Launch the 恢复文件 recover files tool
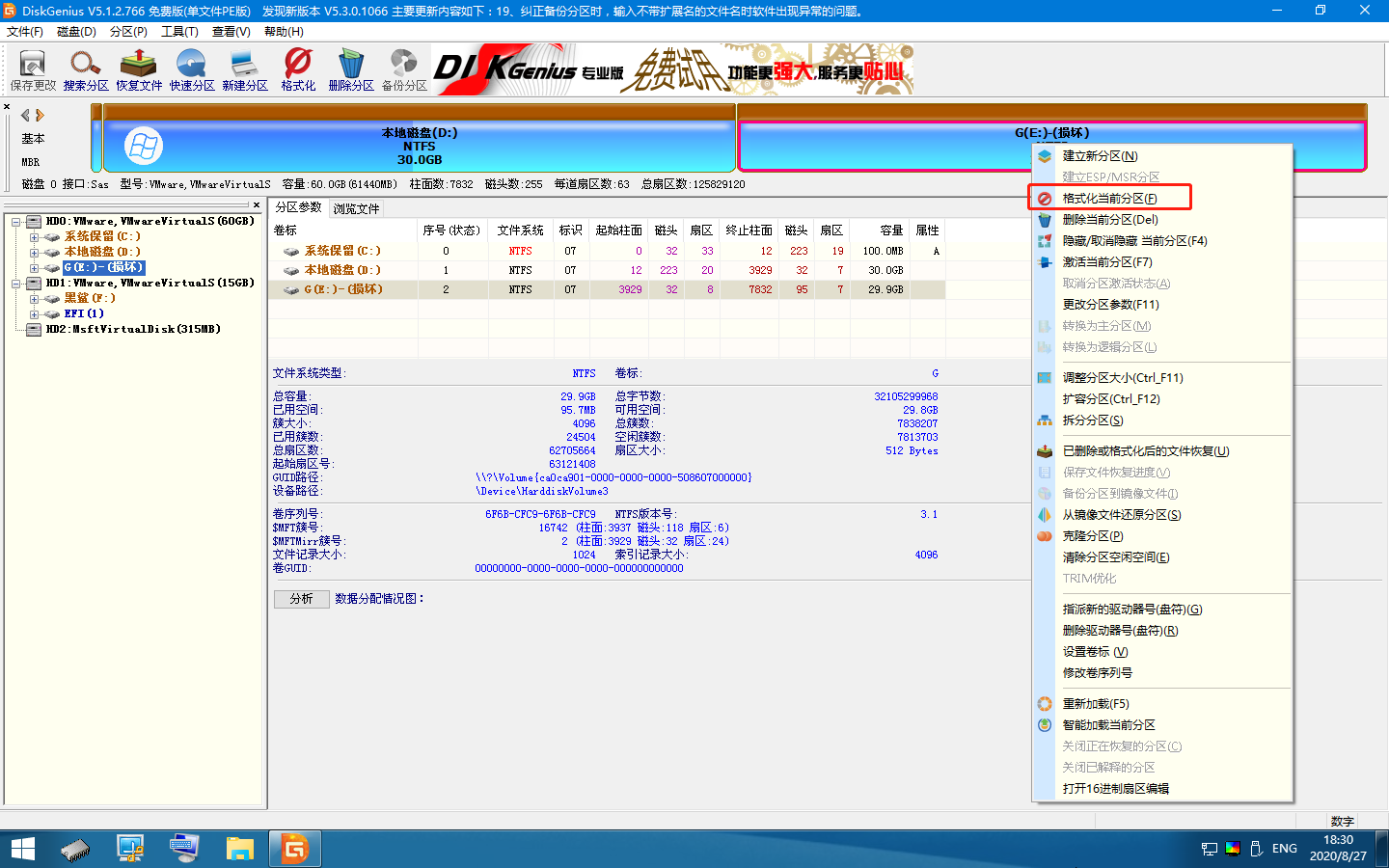 pos(139,71)
